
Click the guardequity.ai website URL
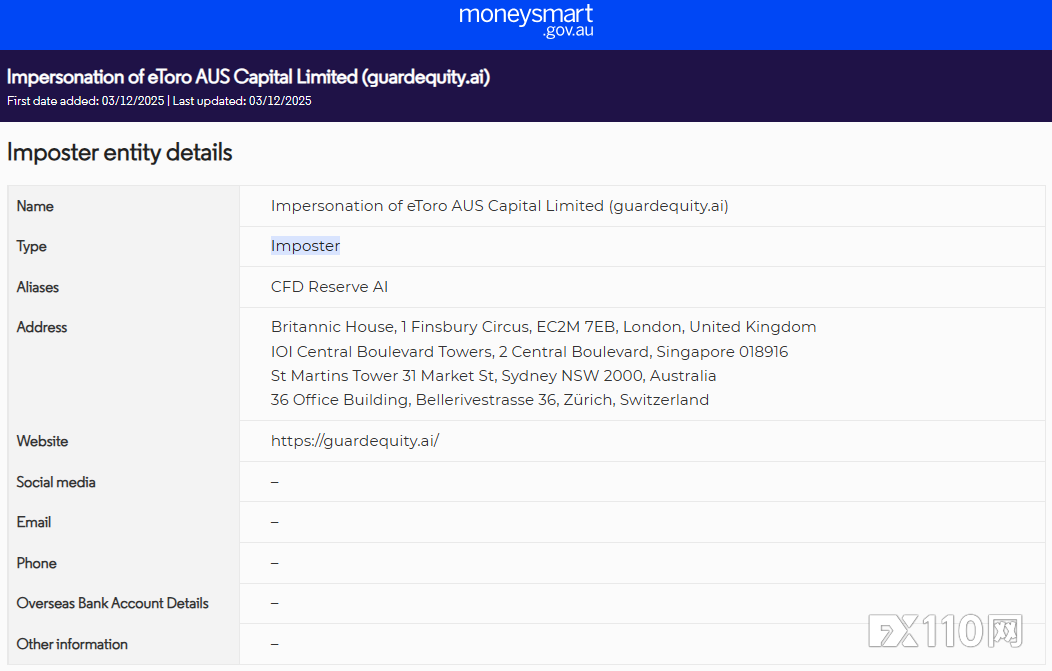pyautogui.click(x=354, y=441)
